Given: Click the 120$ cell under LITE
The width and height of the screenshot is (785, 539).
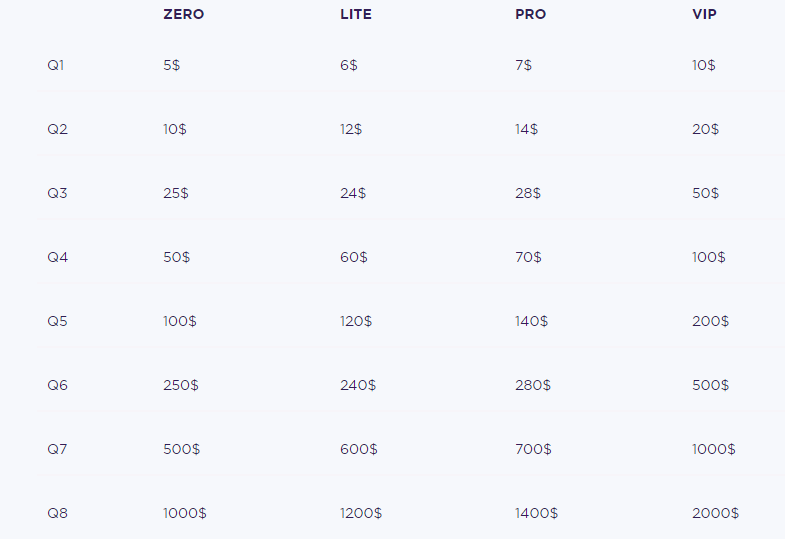Looking at the screenshot, I should pos(356,321).
